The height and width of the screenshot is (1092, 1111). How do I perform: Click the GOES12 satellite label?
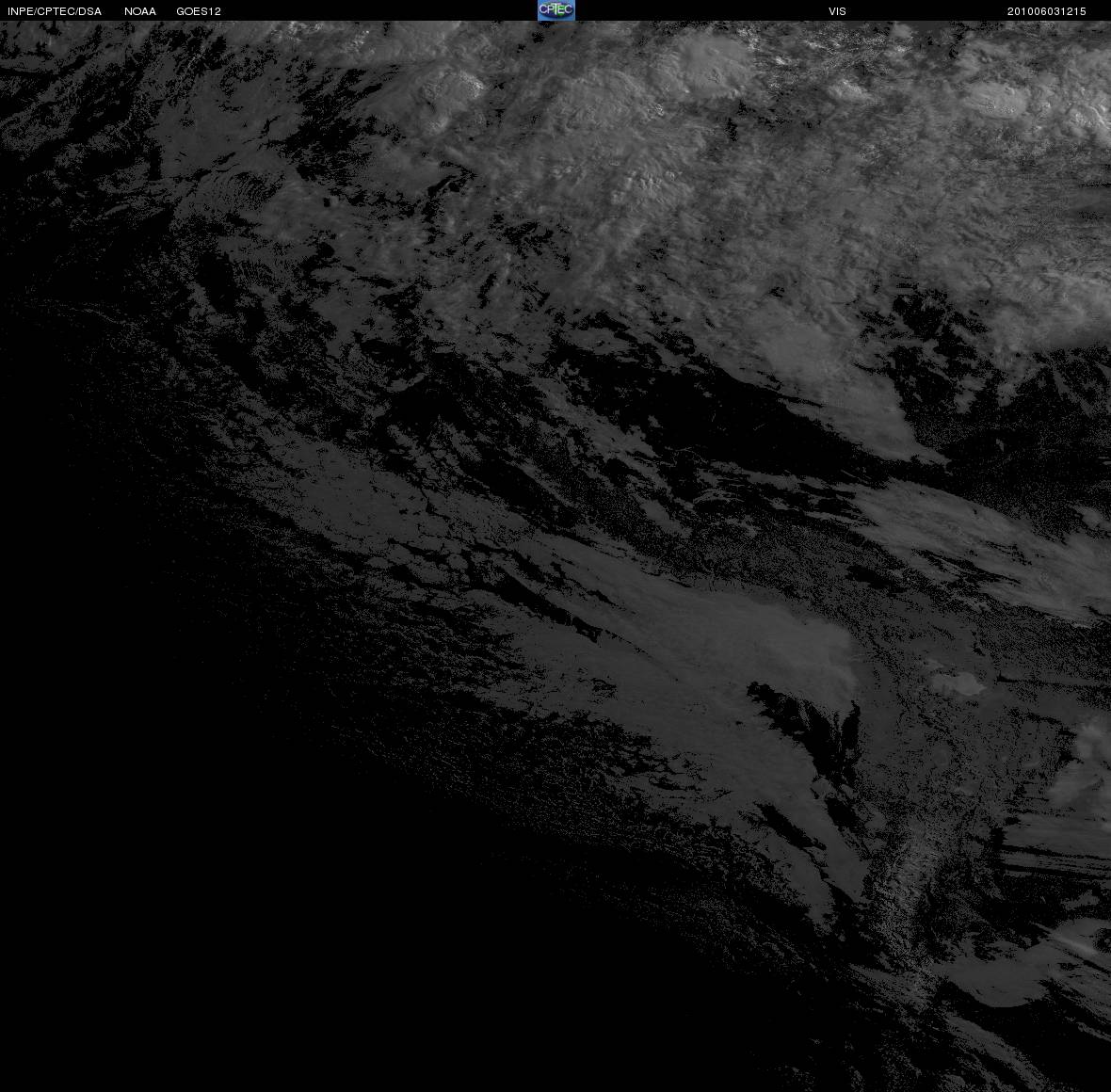(x=199, y=11)
